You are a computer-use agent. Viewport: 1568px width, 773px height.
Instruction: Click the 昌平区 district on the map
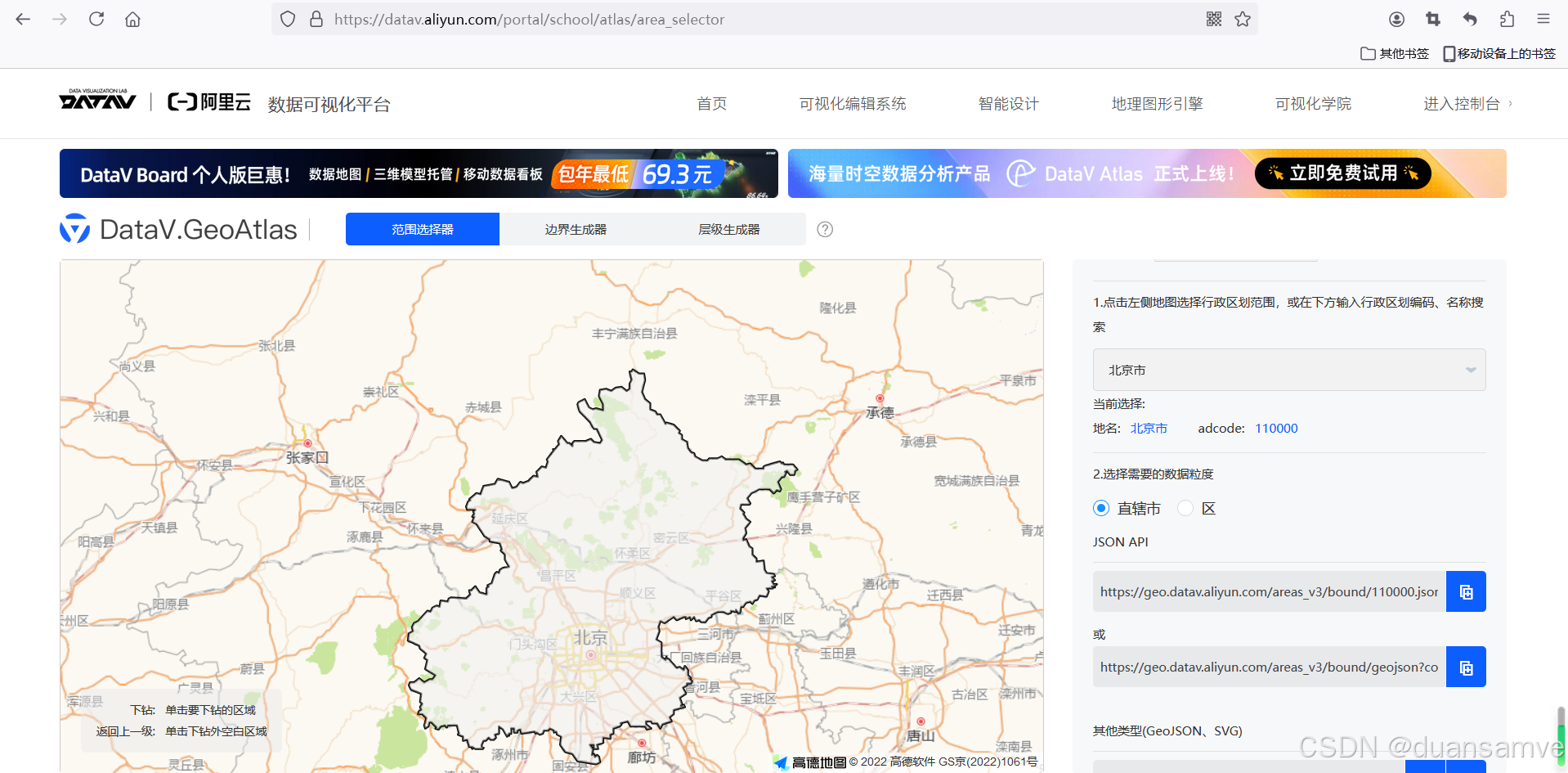(558, 576)
